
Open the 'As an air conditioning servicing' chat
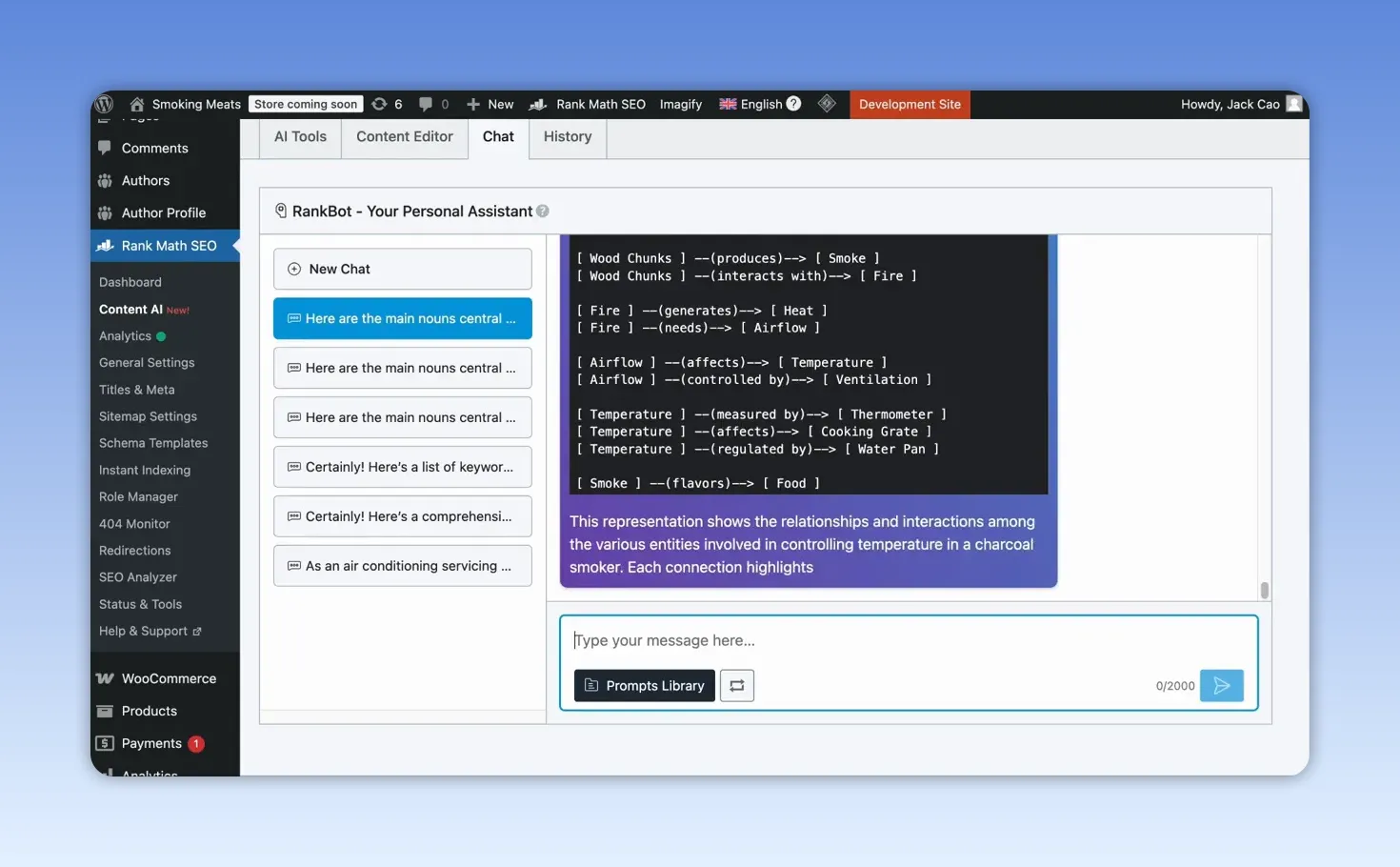click(x=403, y=566)
